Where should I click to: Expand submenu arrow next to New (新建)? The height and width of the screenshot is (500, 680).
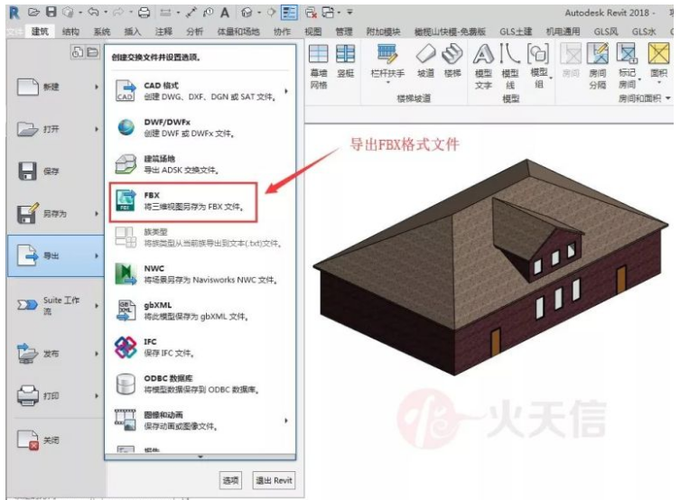pyautogui.click(x=96, y=87)
